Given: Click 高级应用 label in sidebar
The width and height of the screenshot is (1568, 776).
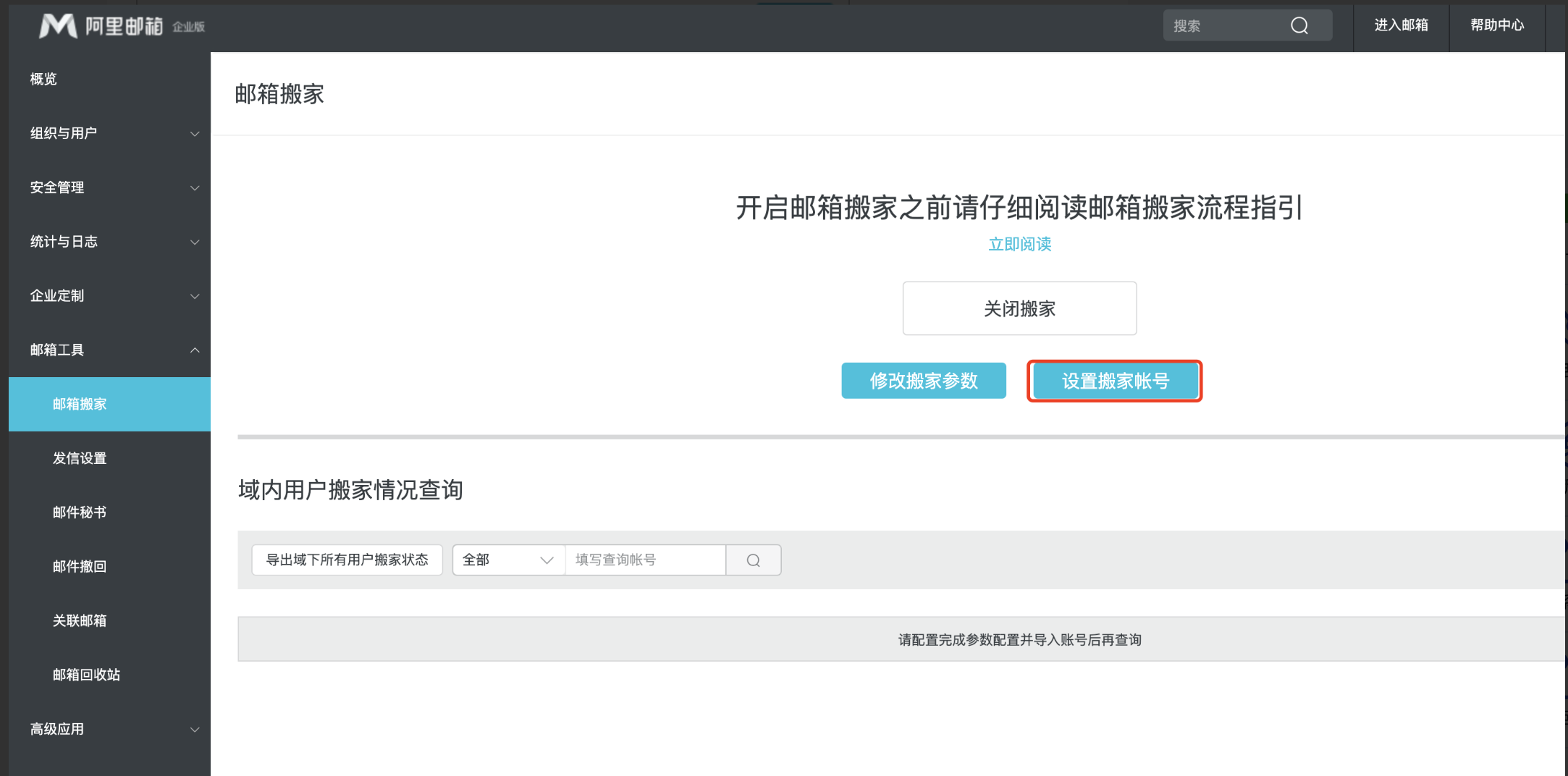Looking at the screenshot, I should (x=57, y=729).
